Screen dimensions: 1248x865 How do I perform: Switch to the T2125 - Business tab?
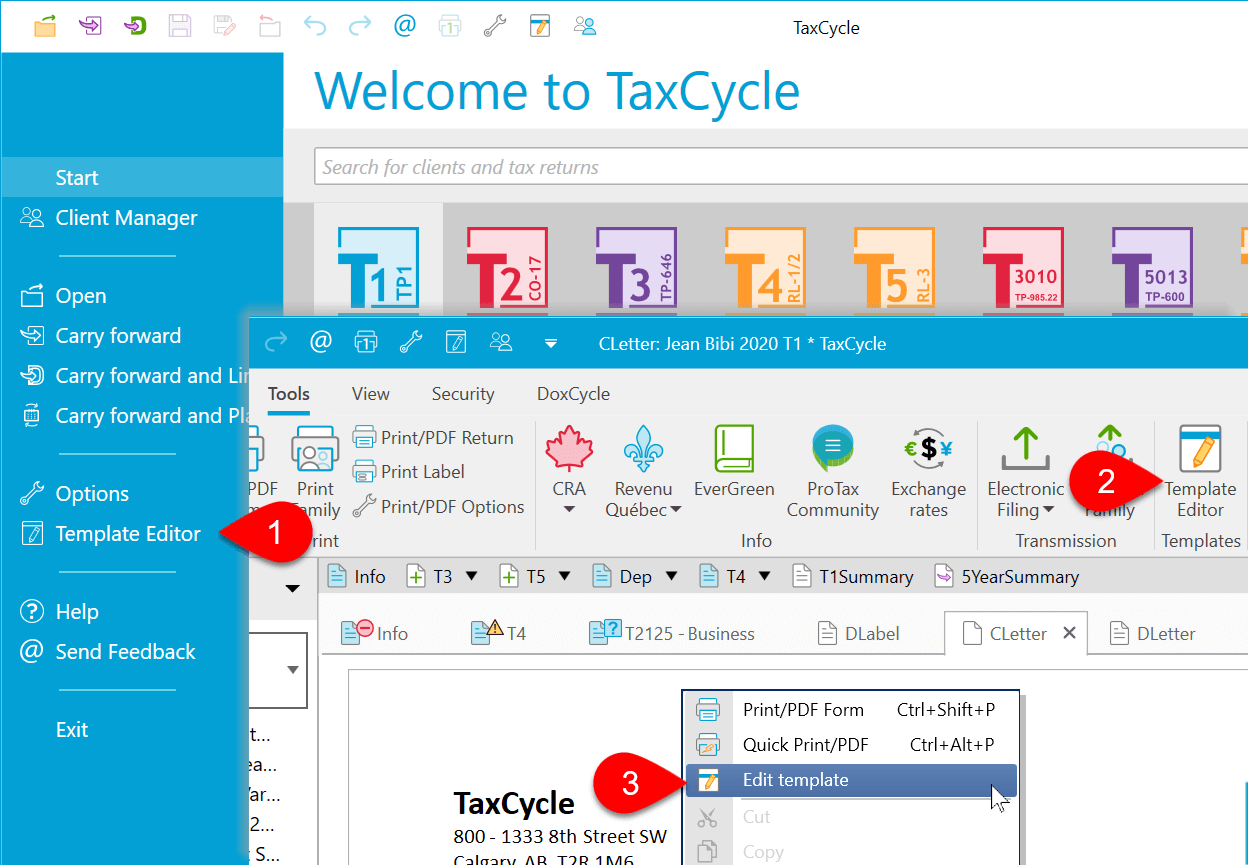click(x=672, y=633)
